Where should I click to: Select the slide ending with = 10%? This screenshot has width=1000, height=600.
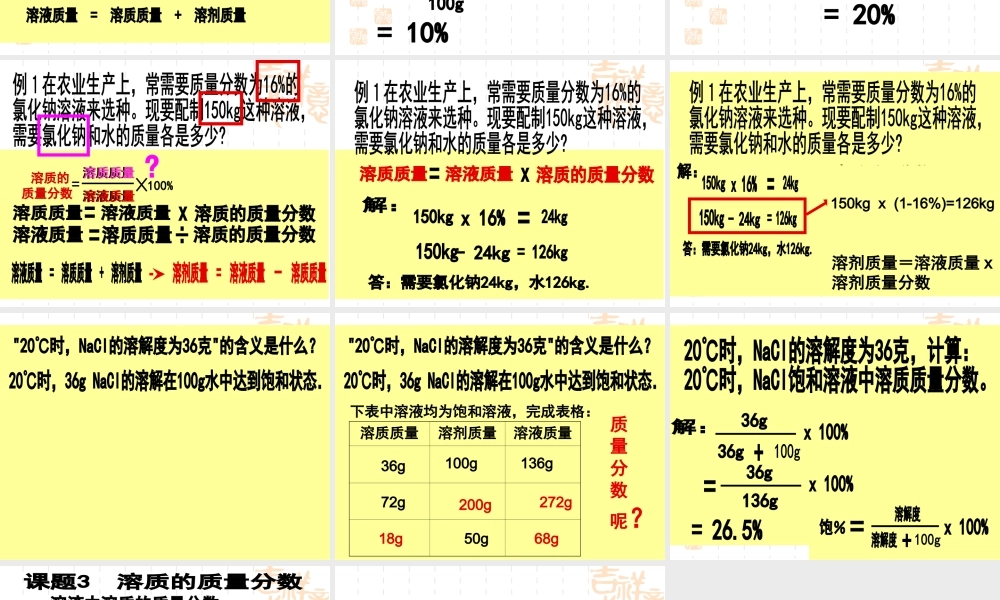click(x=499, y=27)
